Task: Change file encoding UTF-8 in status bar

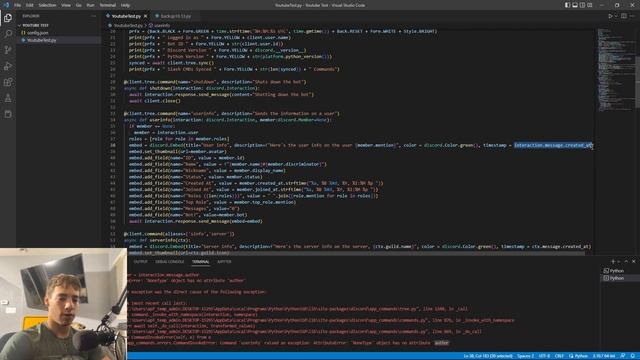Action: pyautogui.click(x=544, y=356)
